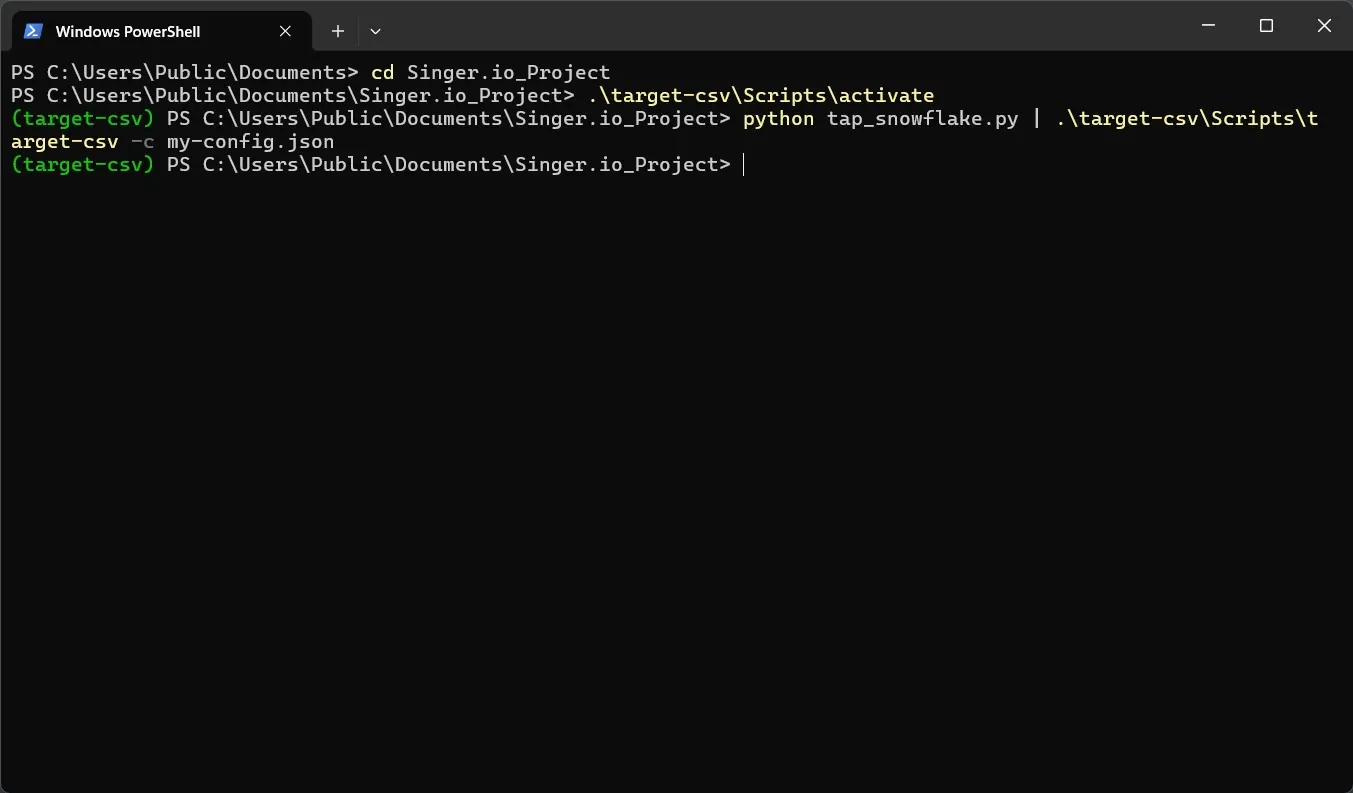Expand the new tab profile dropdown chevron
Screen dimensions: 1353x793
(x=375, y=31)
